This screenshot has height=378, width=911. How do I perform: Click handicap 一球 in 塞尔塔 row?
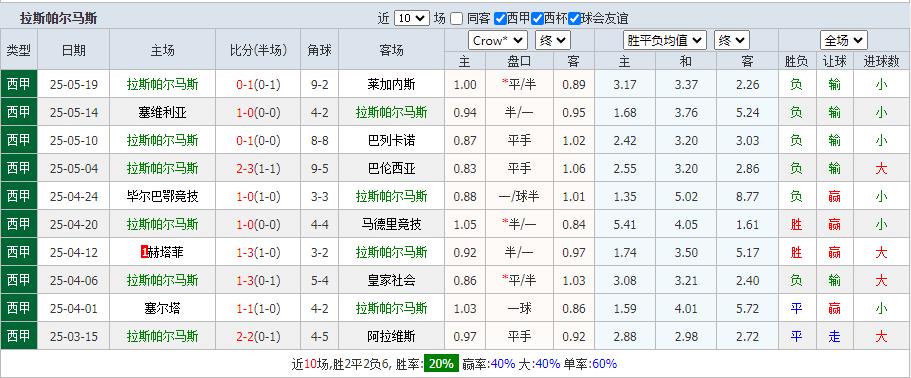519,308
